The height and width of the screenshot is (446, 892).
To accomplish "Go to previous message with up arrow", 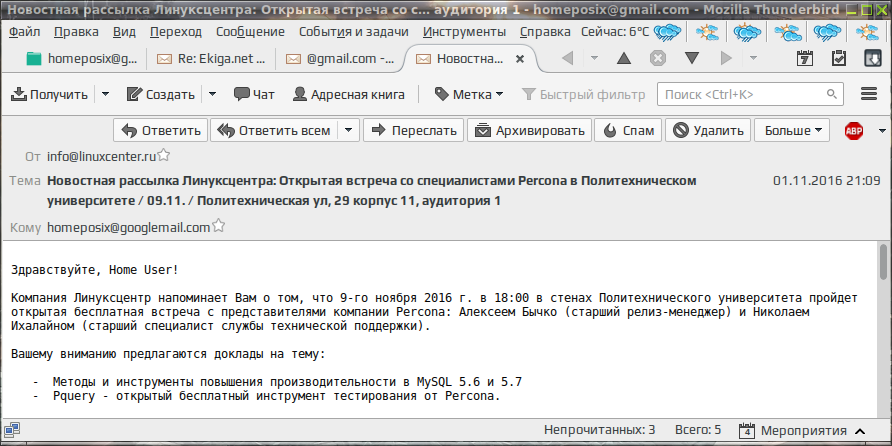I will click(624, 58).
